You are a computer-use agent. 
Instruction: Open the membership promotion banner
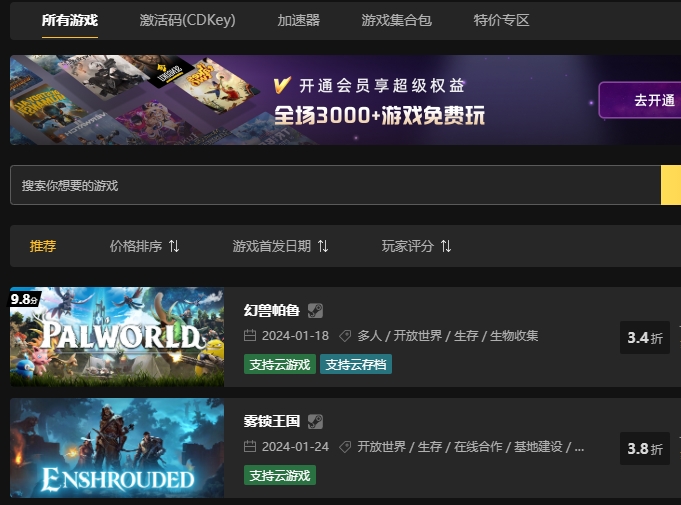(345, 100)
